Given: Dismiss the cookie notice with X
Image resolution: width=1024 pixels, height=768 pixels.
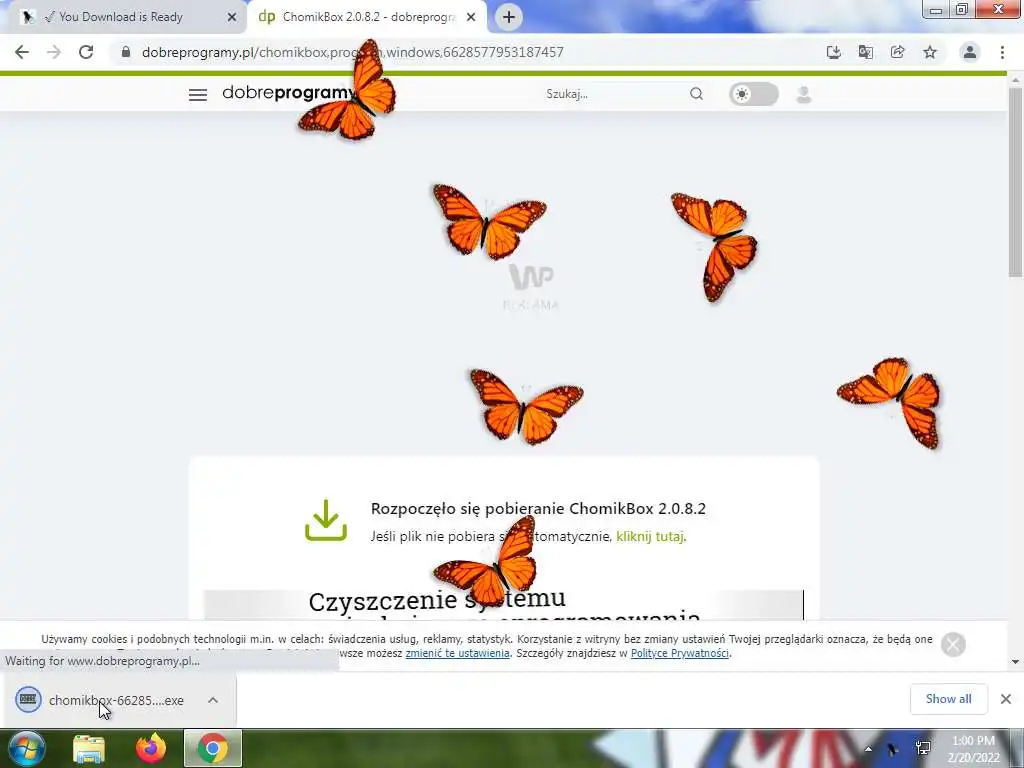Looking at the screenshot, I should point(953,645).
